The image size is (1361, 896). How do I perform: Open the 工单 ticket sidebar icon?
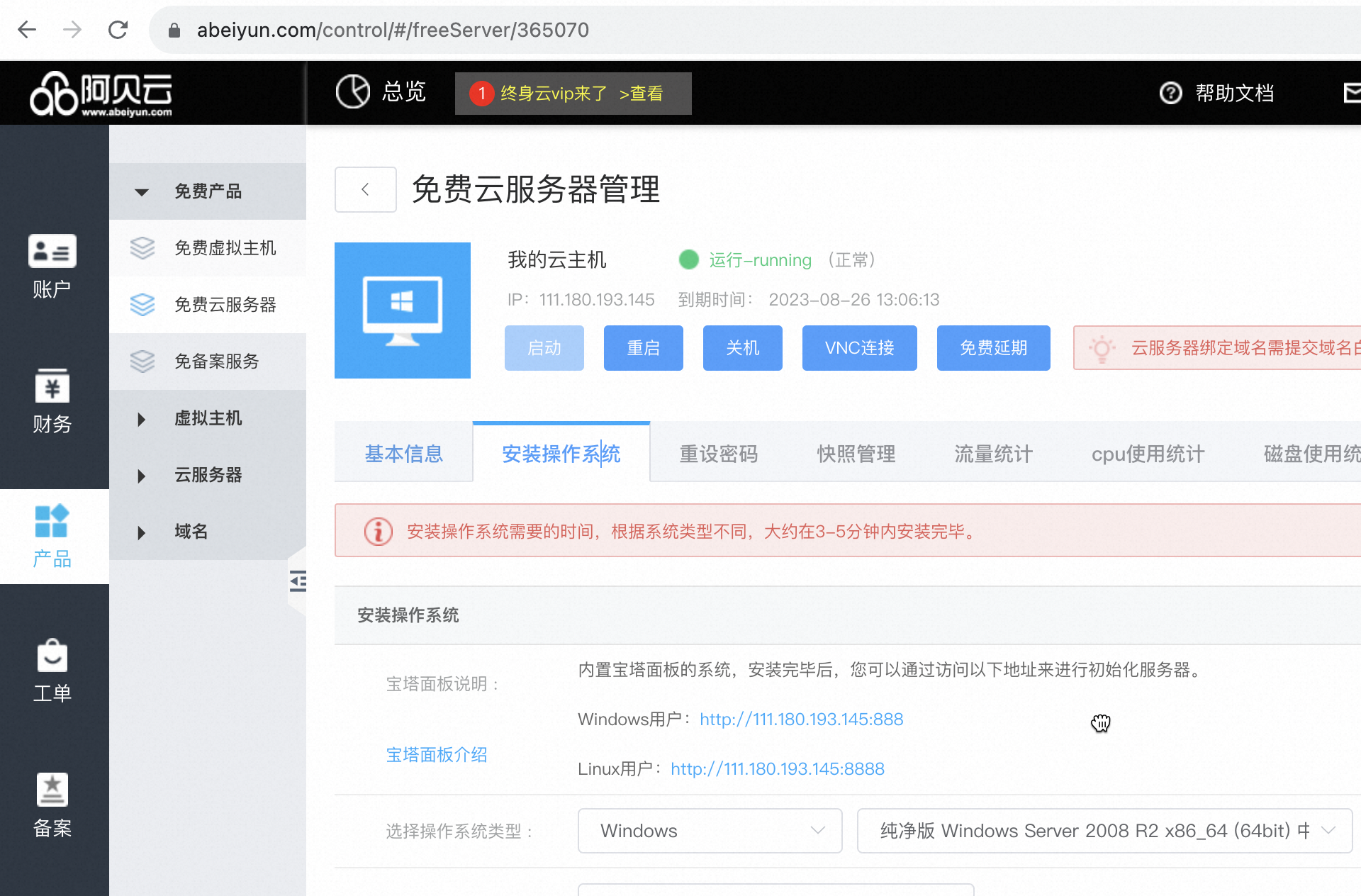point(52,656)
